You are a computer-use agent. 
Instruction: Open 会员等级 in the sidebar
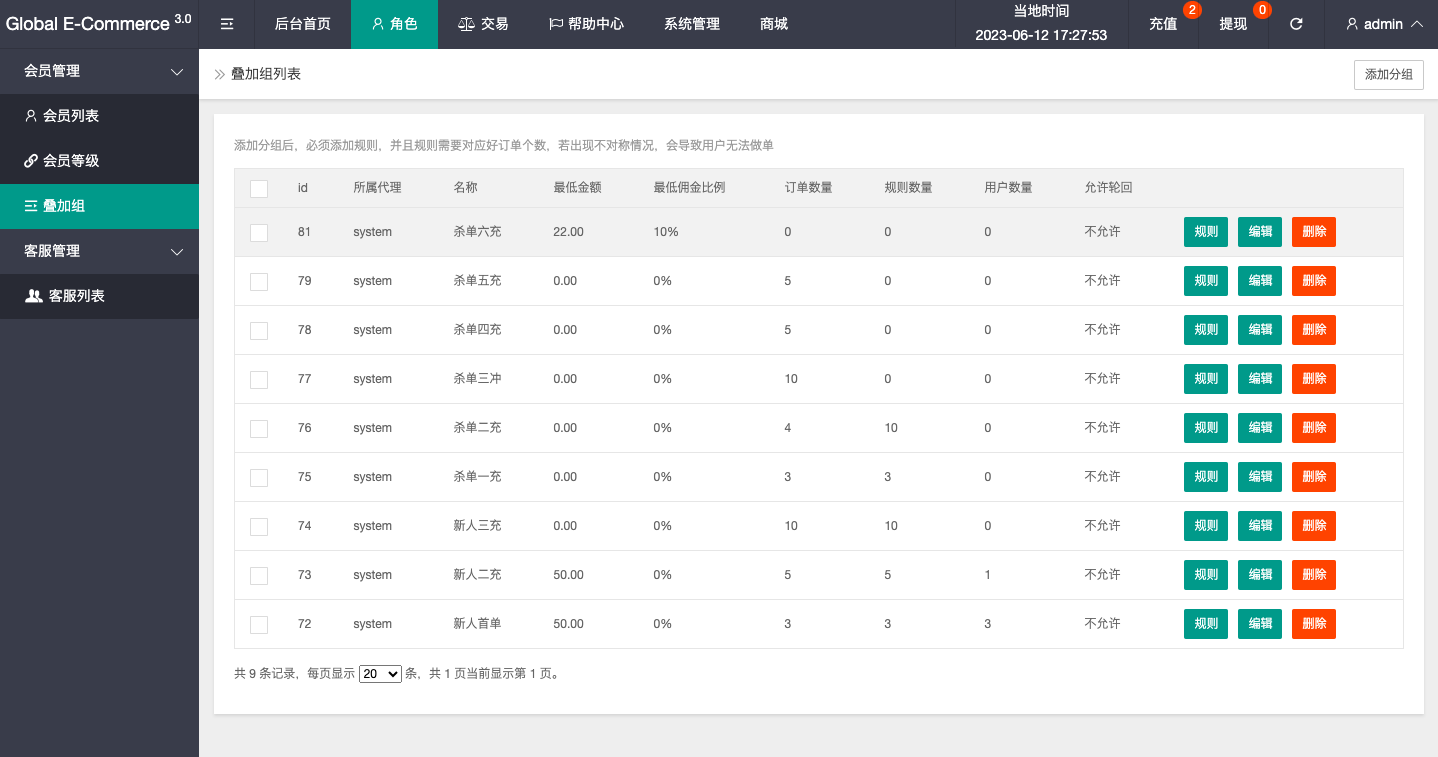click(x=70, y=161)
